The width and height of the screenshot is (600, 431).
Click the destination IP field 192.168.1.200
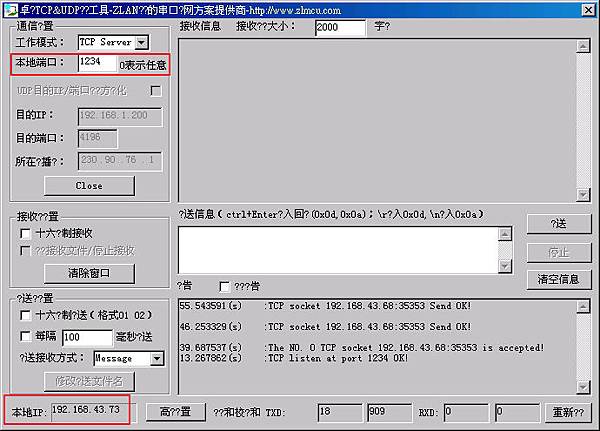click(x=120, y=116)
